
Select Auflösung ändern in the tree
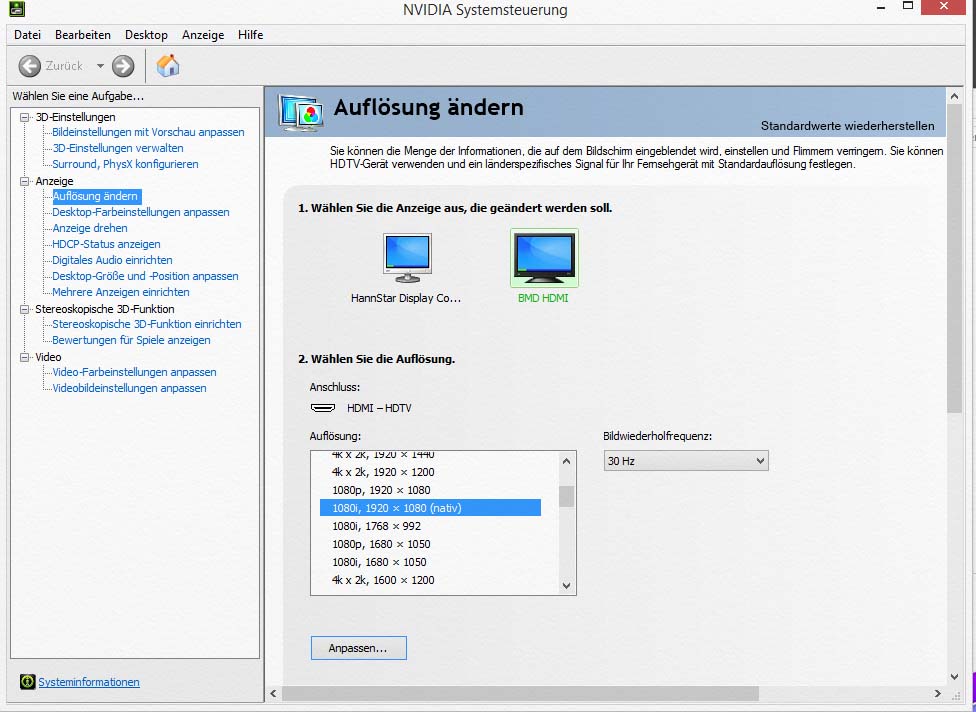pos(95,196)
